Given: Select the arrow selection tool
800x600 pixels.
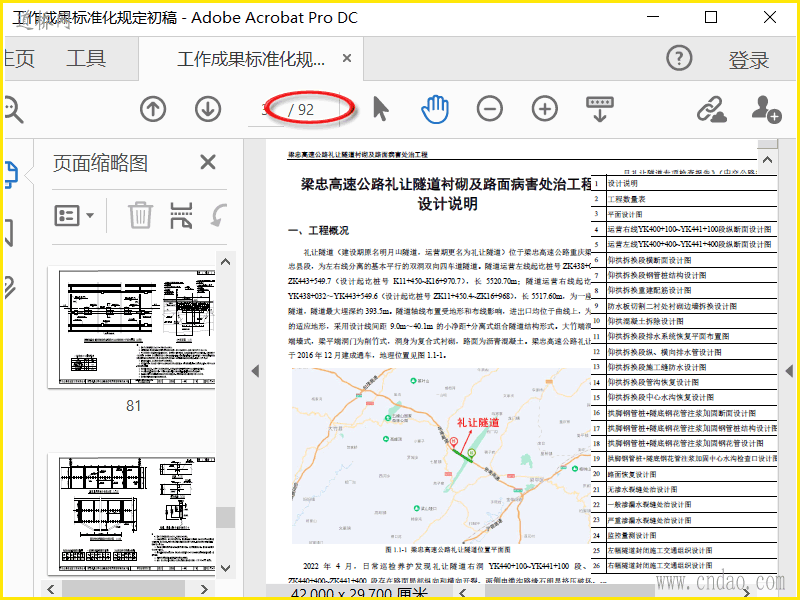Looking at the screenshot, I should coord(381,109).
